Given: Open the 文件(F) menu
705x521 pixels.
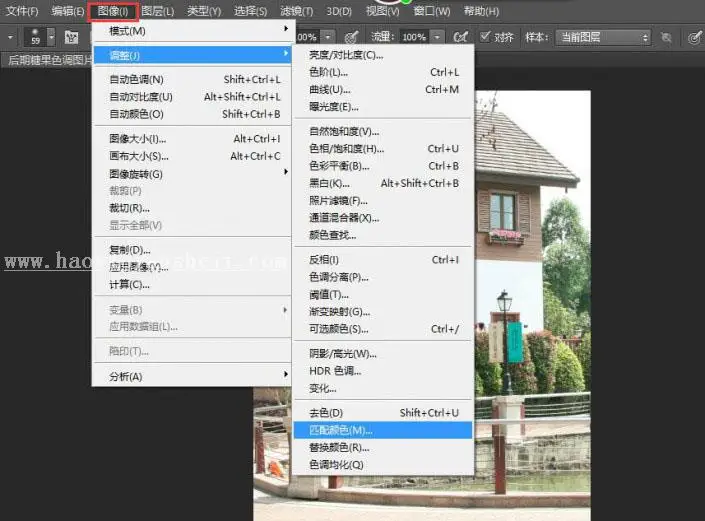Looking at the screenshot, I should point(22,11).
